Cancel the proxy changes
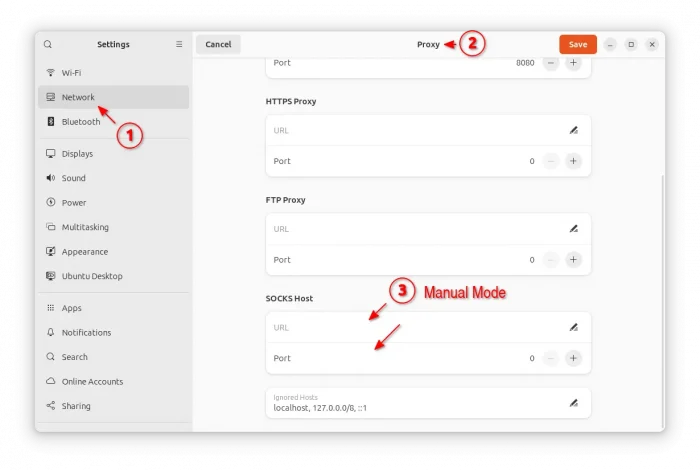The height and width of the screenshot is (470, 700). click(218, 45)
